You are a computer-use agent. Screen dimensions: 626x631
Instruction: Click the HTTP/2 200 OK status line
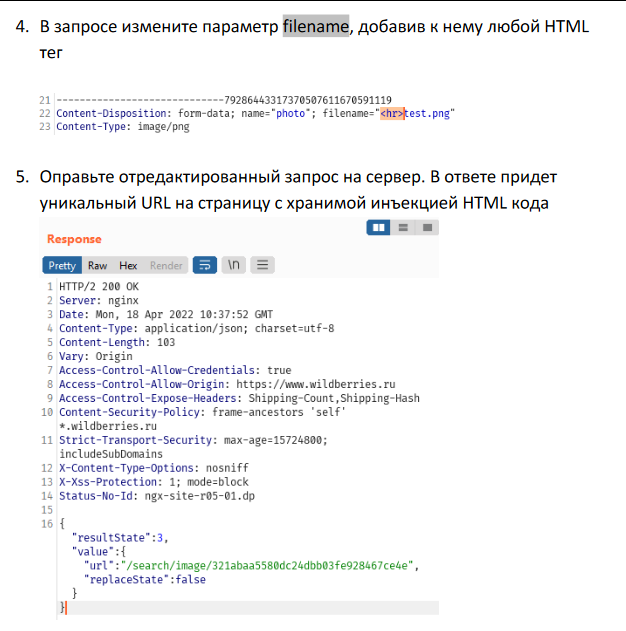point(99,287)
